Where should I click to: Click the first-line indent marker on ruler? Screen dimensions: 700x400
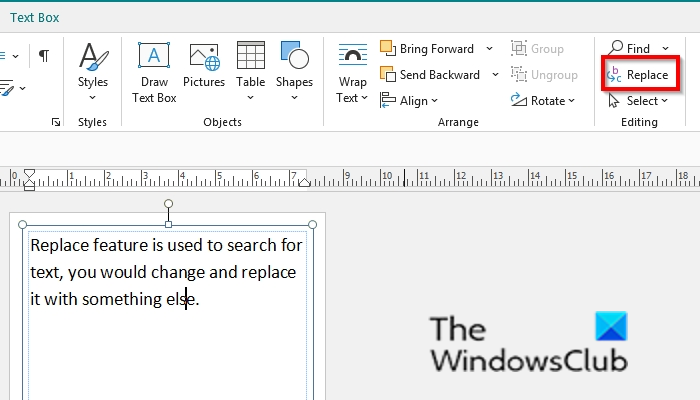29,173
